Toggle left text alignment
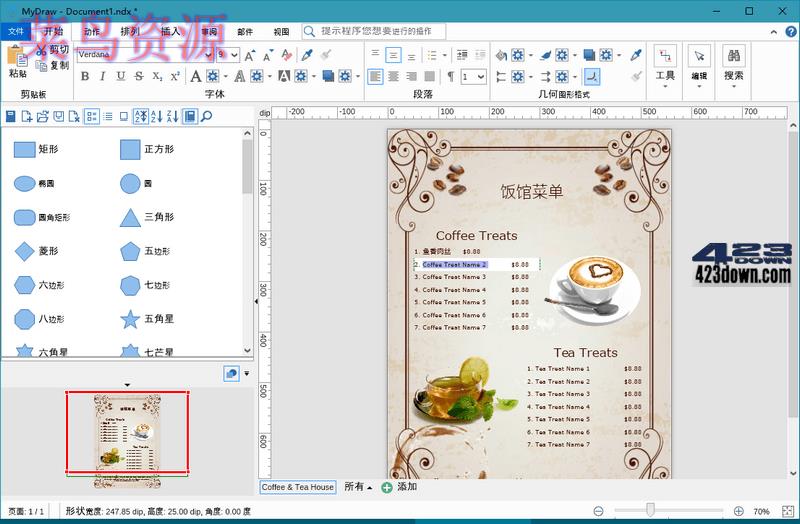 click(x=376, y=77)
